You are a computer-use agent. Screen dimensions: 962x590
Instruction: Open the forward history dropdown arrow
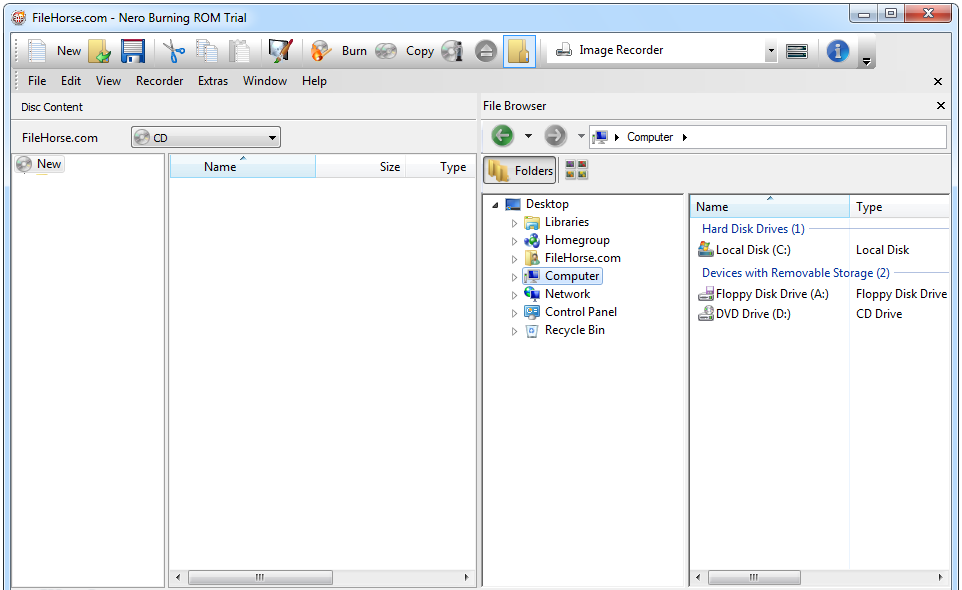point(580,136)
